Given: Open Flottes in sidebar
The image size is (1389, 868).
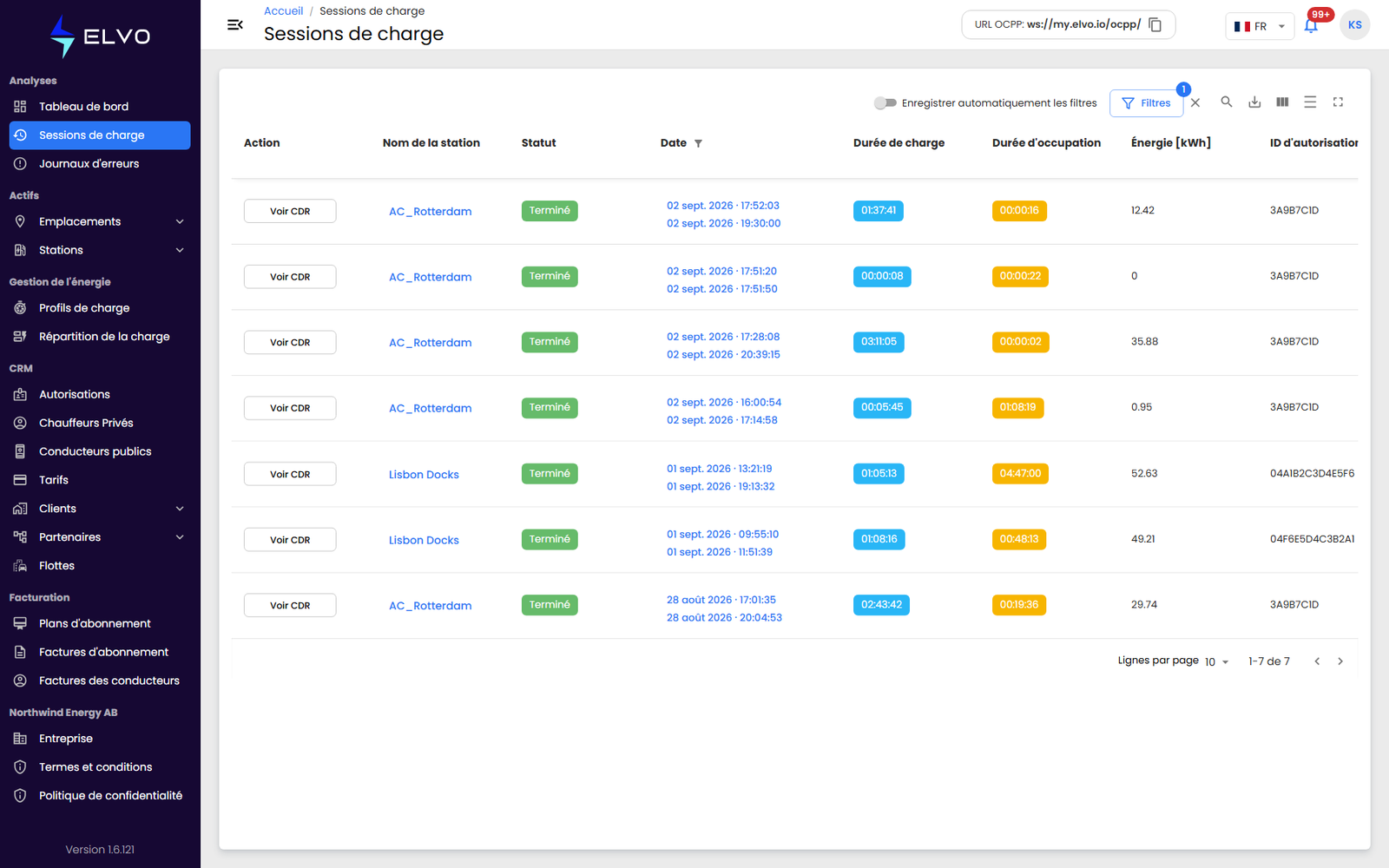Looking at the screenshot, I should coord(100,566).
